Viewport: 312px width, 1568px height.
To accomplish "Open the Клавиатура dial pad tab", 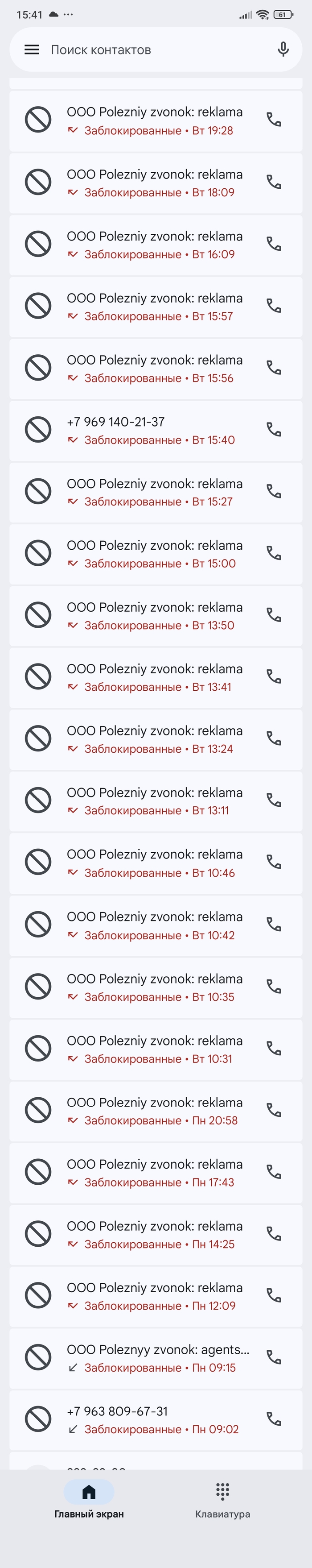I will point(222,1501).
